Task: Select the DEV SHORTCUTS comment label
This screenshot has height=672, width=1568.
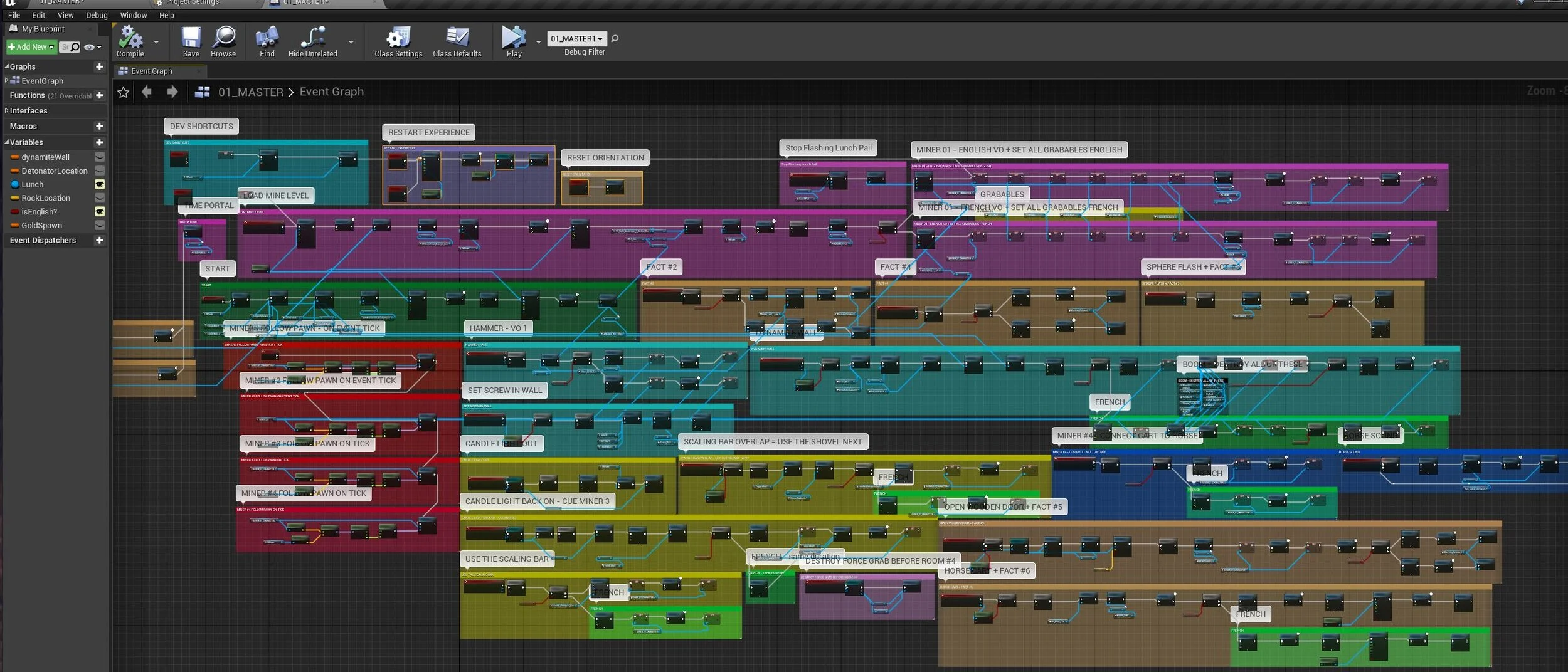Action: [x=201, y=126]
